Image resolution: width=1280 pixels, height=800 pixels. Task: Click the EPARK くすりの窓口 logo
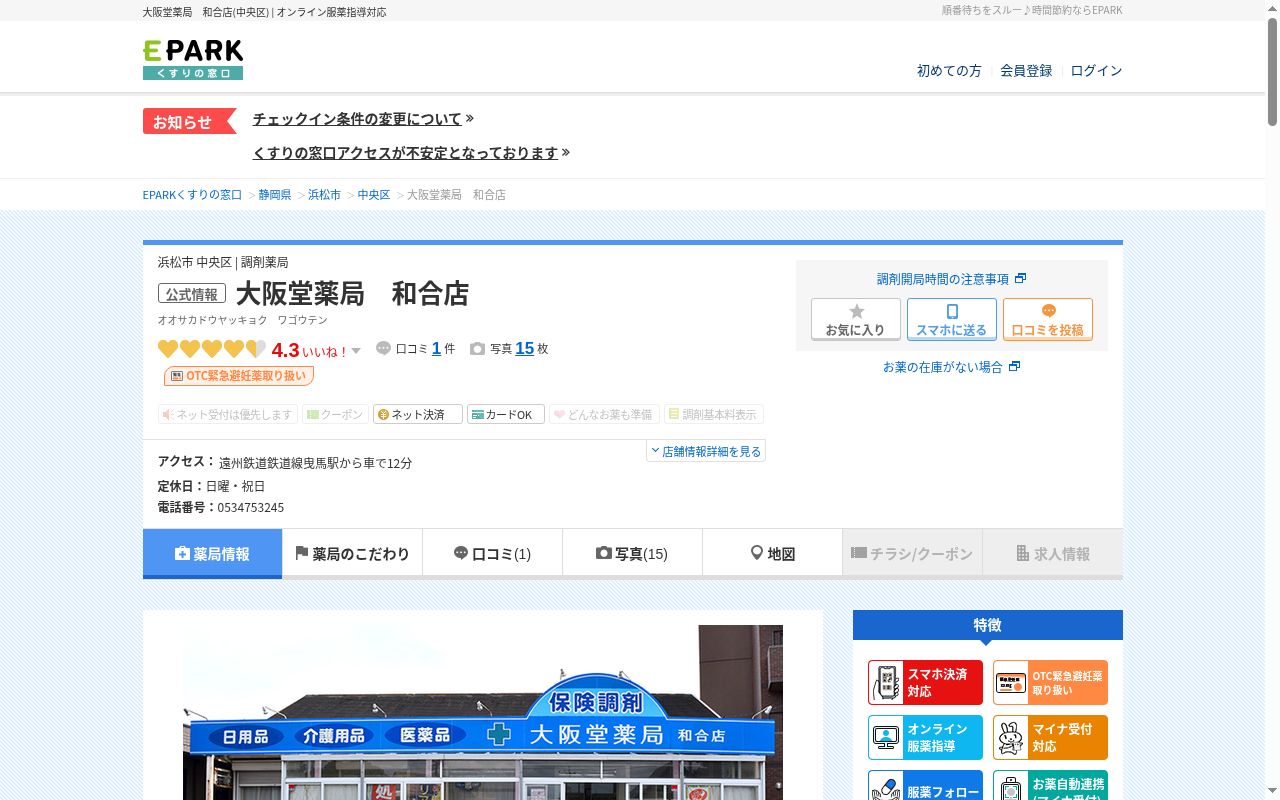point(193,60)
